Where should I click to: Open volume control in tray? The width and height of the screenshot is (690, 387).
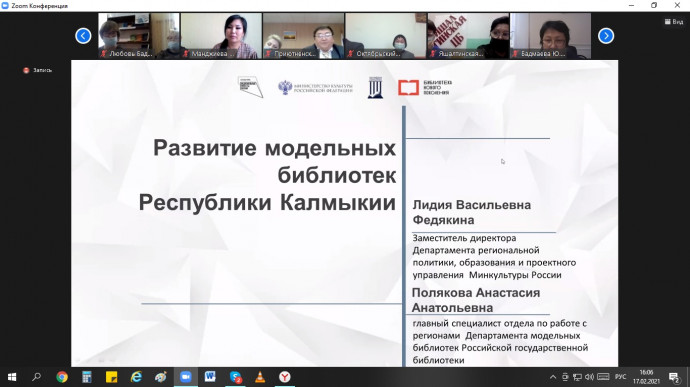(x=590, y=377)
